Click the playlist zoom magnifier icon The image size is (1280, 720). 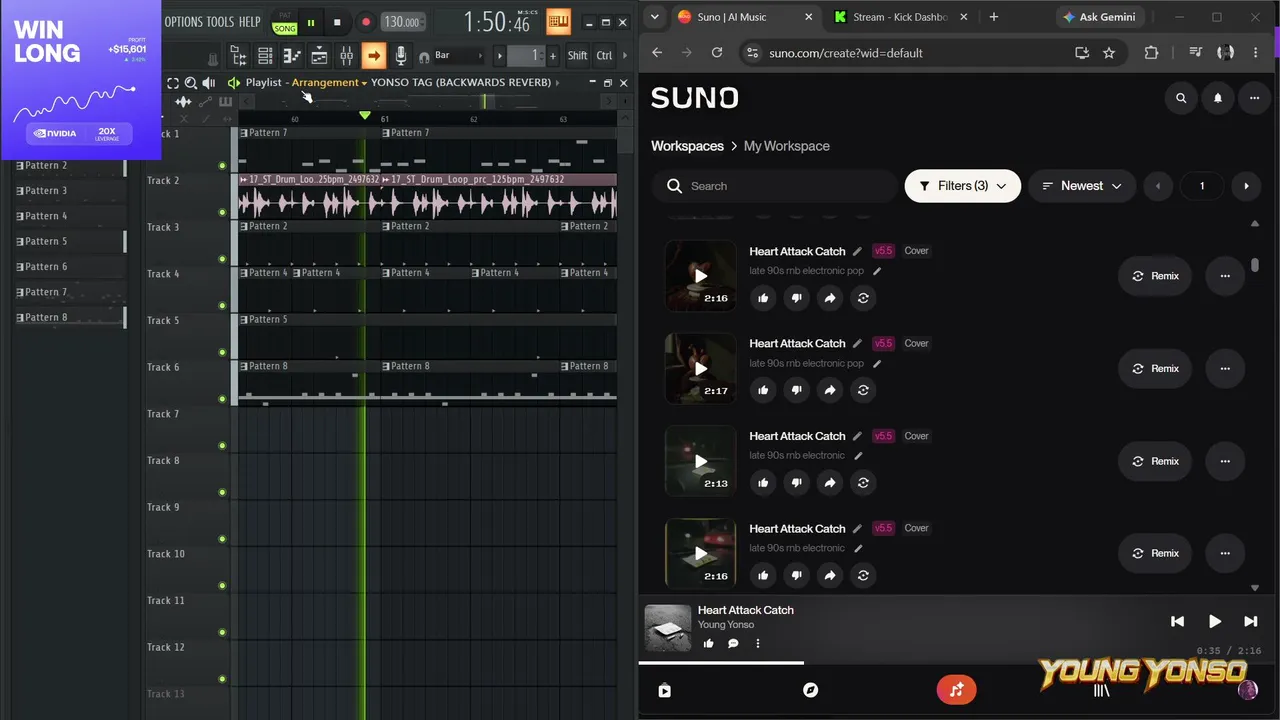point(190,83)
